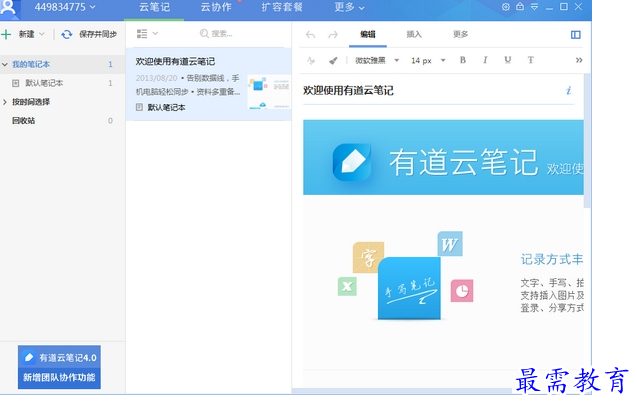Select 我的笔记本 in sidebar

(x=31, y=64)
